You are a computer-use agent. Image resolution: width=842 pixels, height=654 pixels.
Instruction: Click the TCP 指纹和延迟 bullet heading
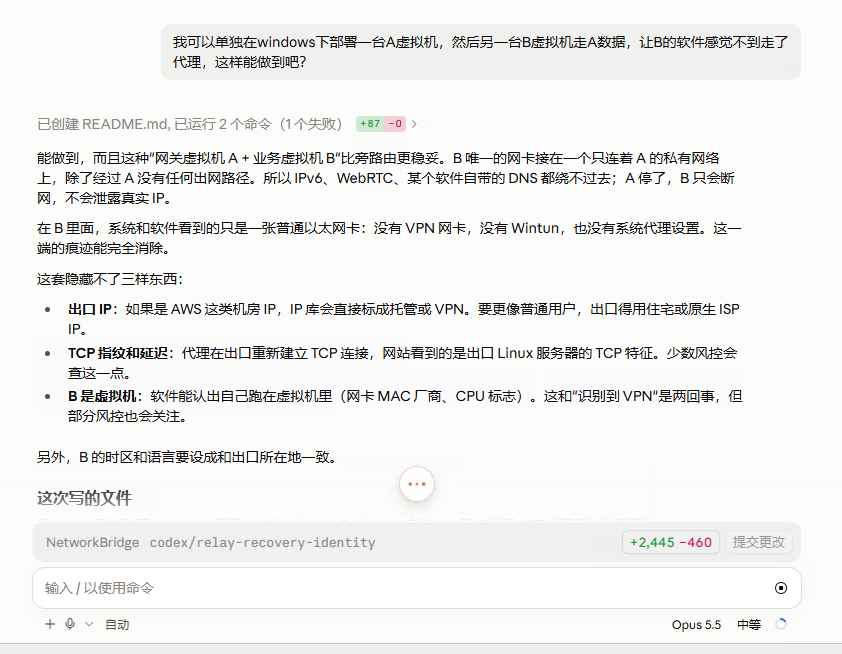[118, 353]
